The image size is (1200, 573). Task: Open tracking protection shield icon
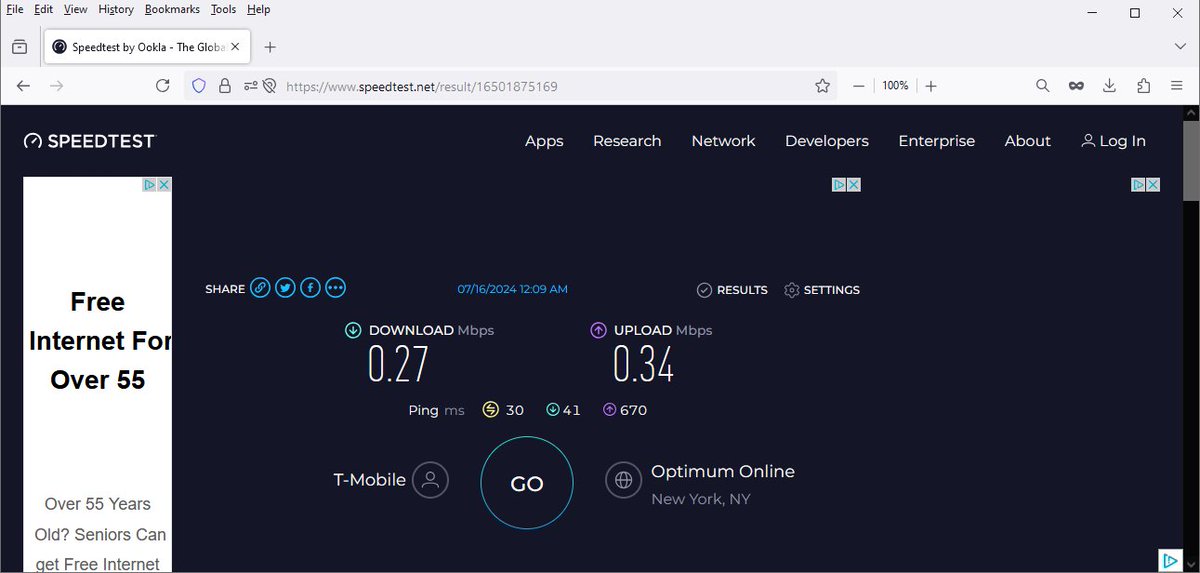(198, 86)
